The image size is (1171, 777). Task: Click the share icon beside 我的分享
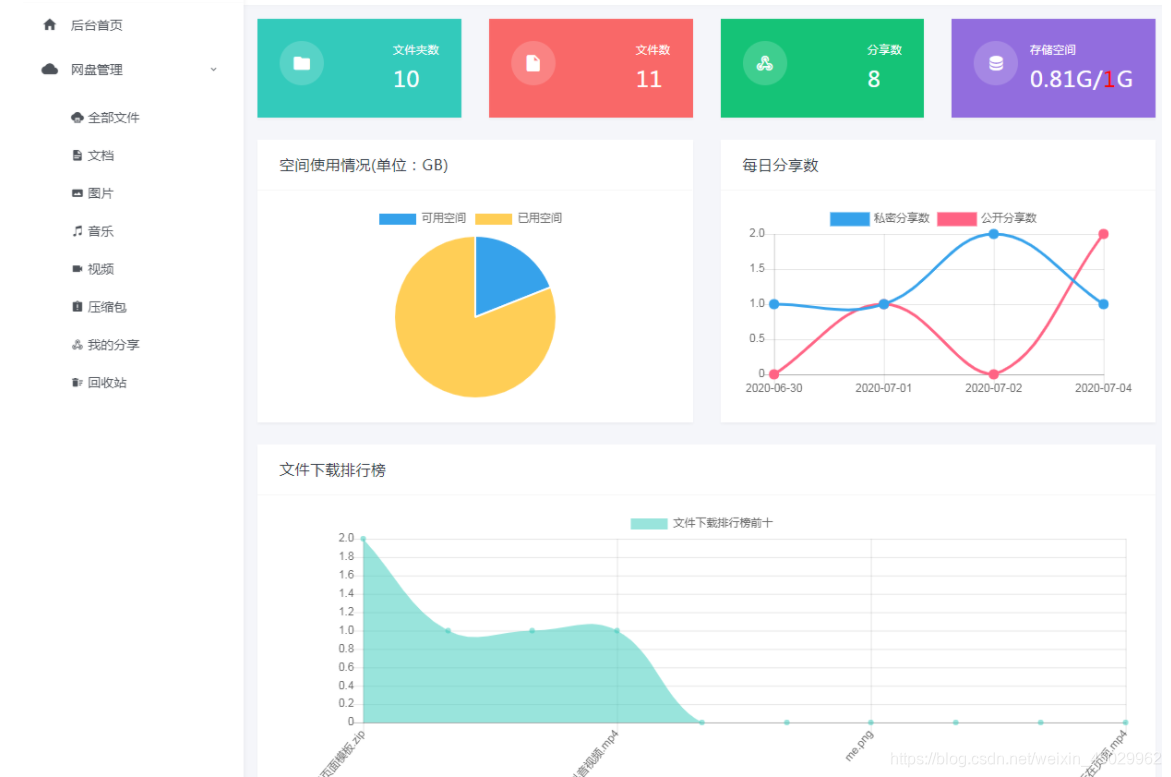pos(77,345)
